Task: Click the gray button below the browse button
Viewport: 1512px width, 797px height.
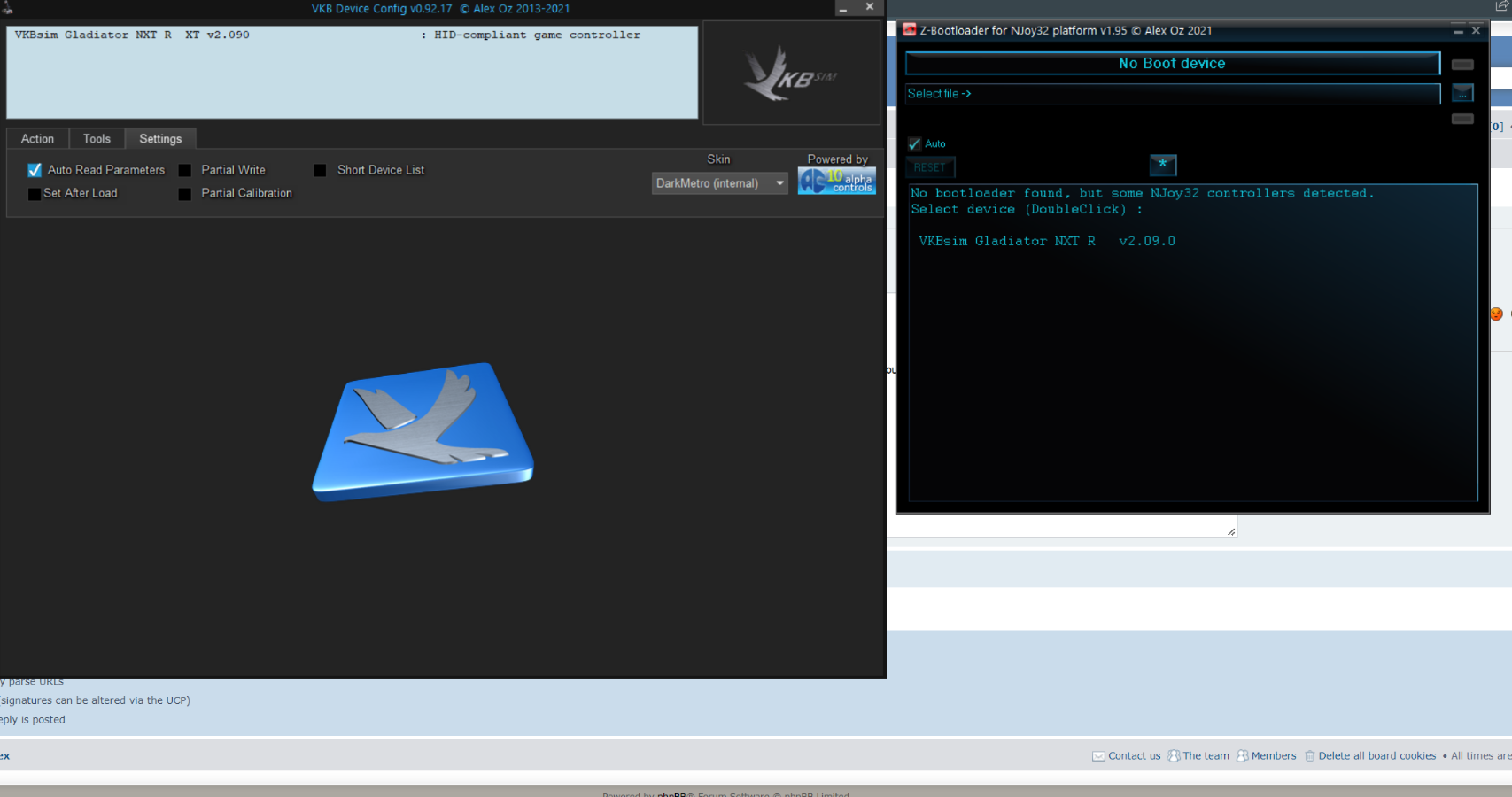Action: [x=1462, y=119]
